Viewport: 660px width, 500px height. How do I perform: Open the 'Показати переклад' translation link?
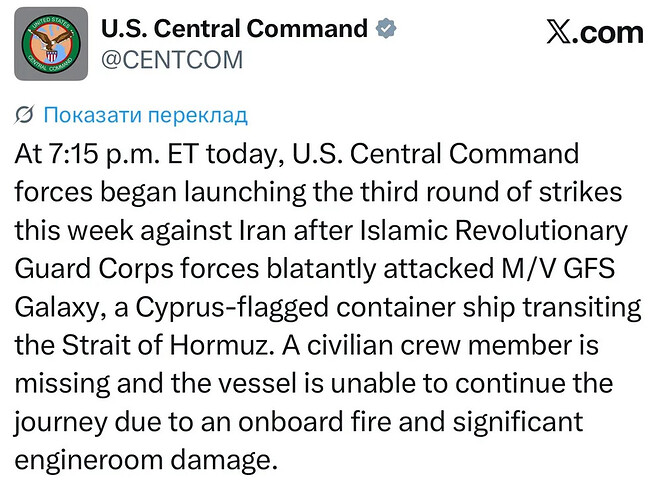click(146, 115)
